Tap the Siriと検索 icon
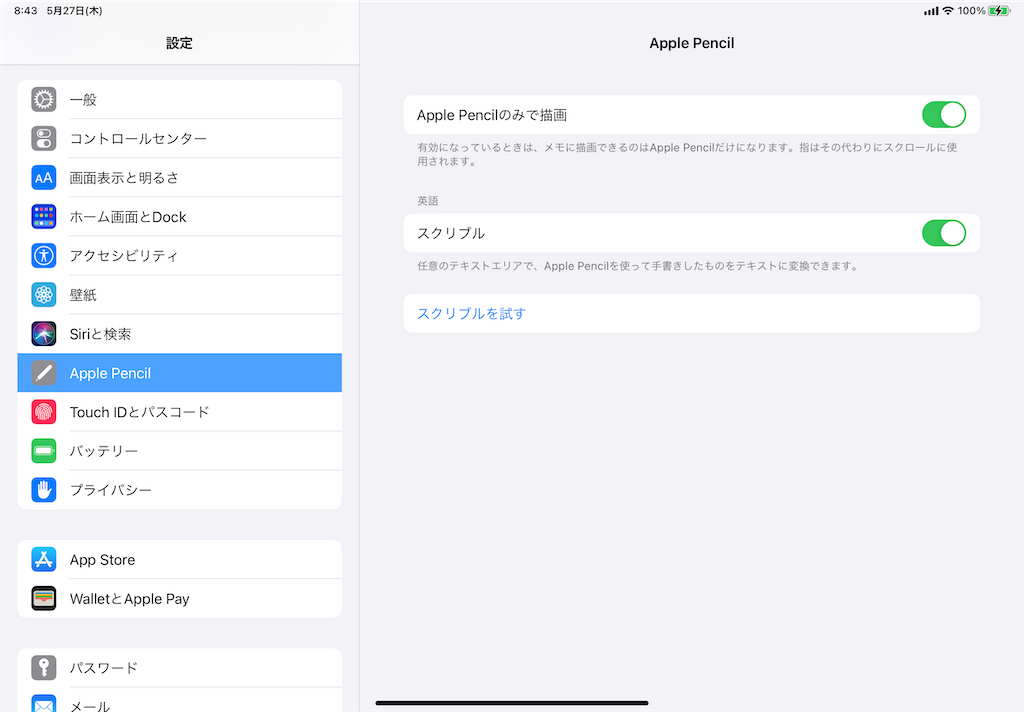Image resolution: width=1024 pixels, height=712 pixels. coord(44,334)
